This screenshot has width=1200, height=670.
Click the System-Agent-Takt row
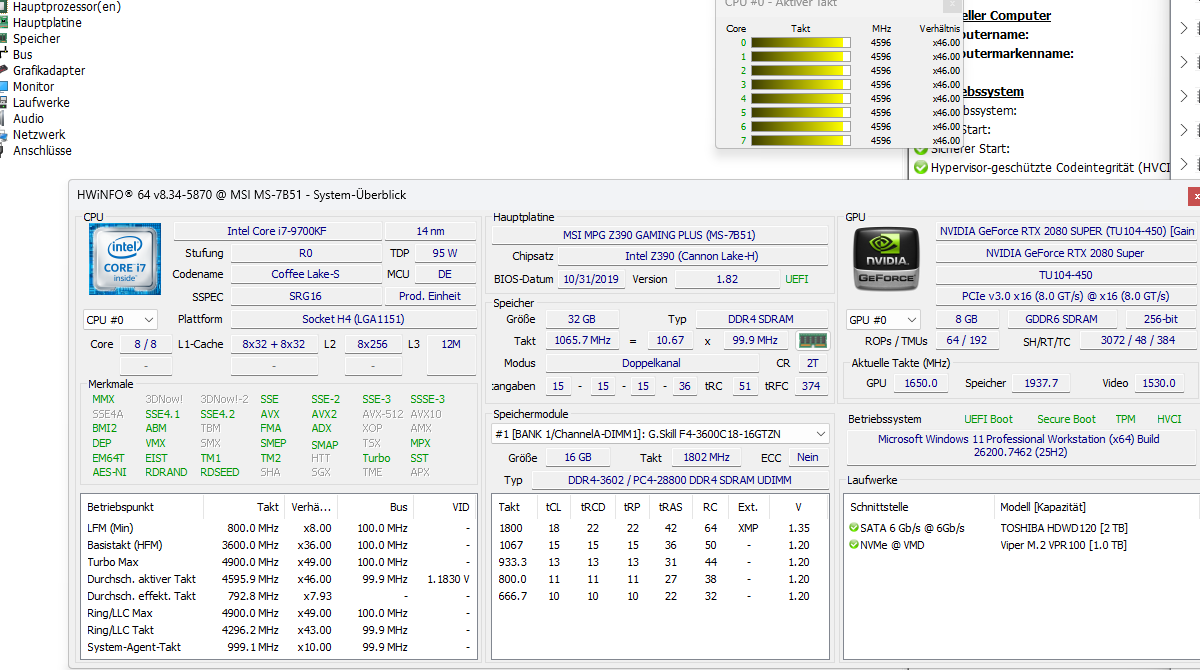(278, 647)
